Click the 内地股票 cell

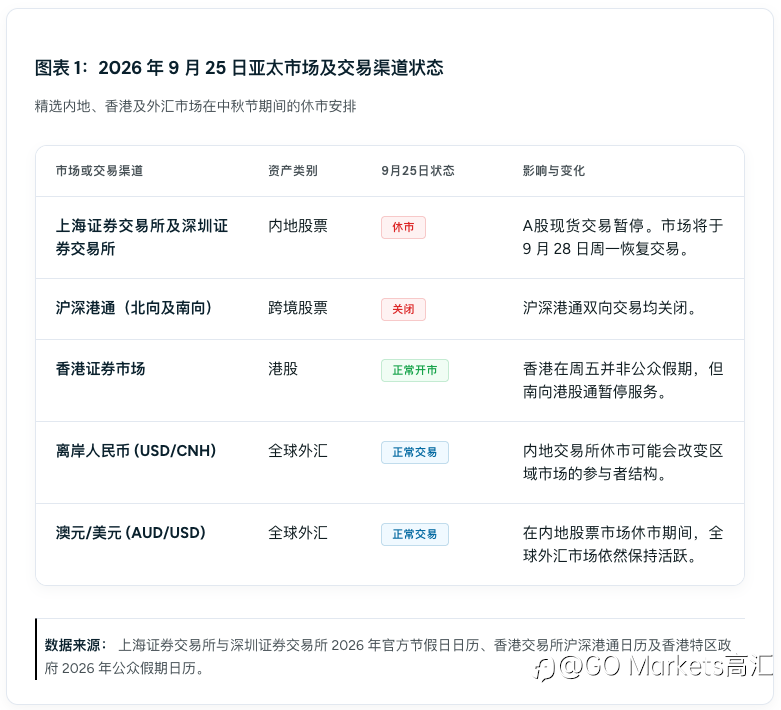tap(297, 226)
